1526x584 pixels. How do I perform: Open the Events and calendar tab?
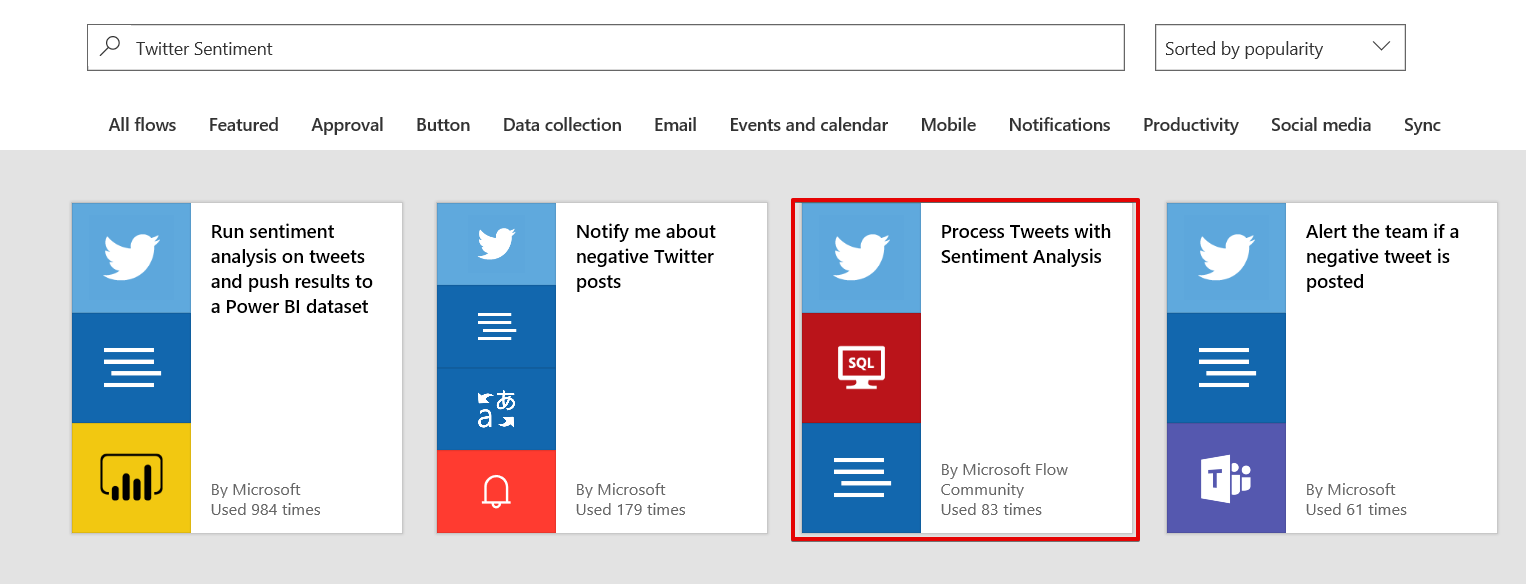pyautogui.click(x=808, y=125)
